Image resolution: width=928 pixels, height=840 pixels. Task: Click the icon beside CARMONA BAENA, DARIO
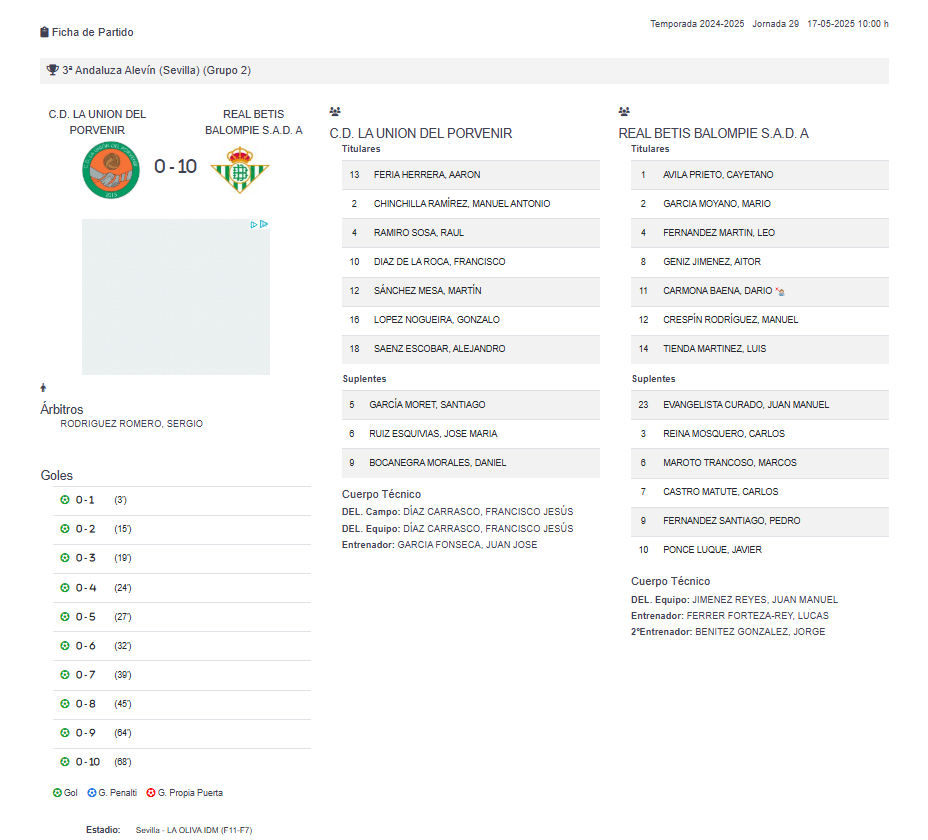point(780,291)
